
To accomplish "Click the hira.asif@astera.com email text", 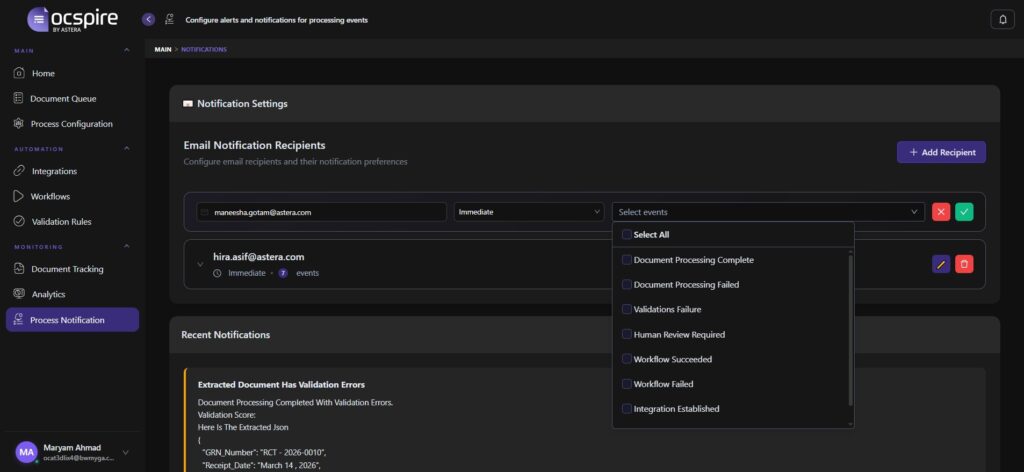I will click(x=259, y=257).
